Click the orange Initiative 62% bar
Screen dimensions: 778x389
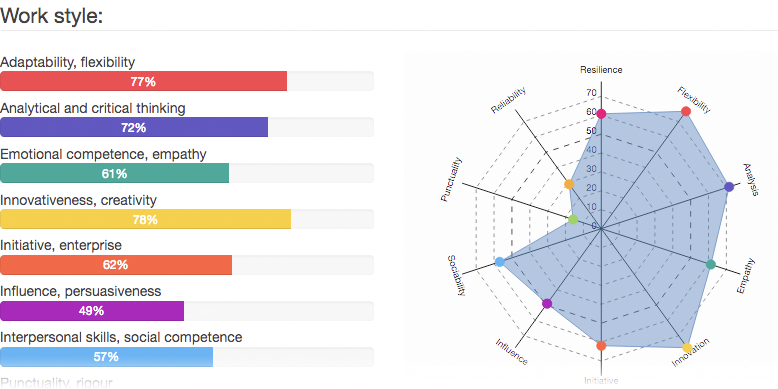point(116,265)
